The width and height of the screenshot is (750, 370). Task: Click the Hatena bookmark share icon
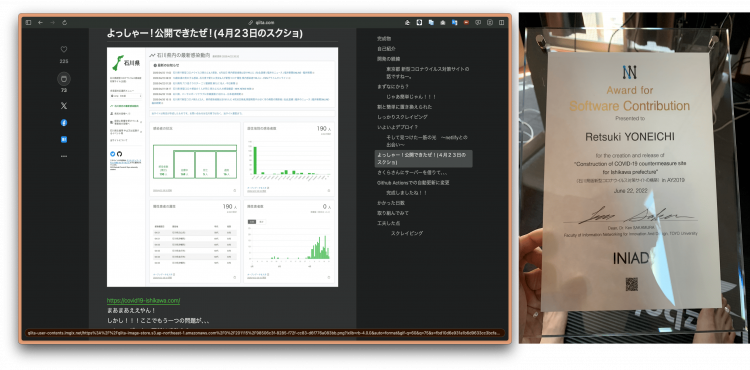pos(64,140)
